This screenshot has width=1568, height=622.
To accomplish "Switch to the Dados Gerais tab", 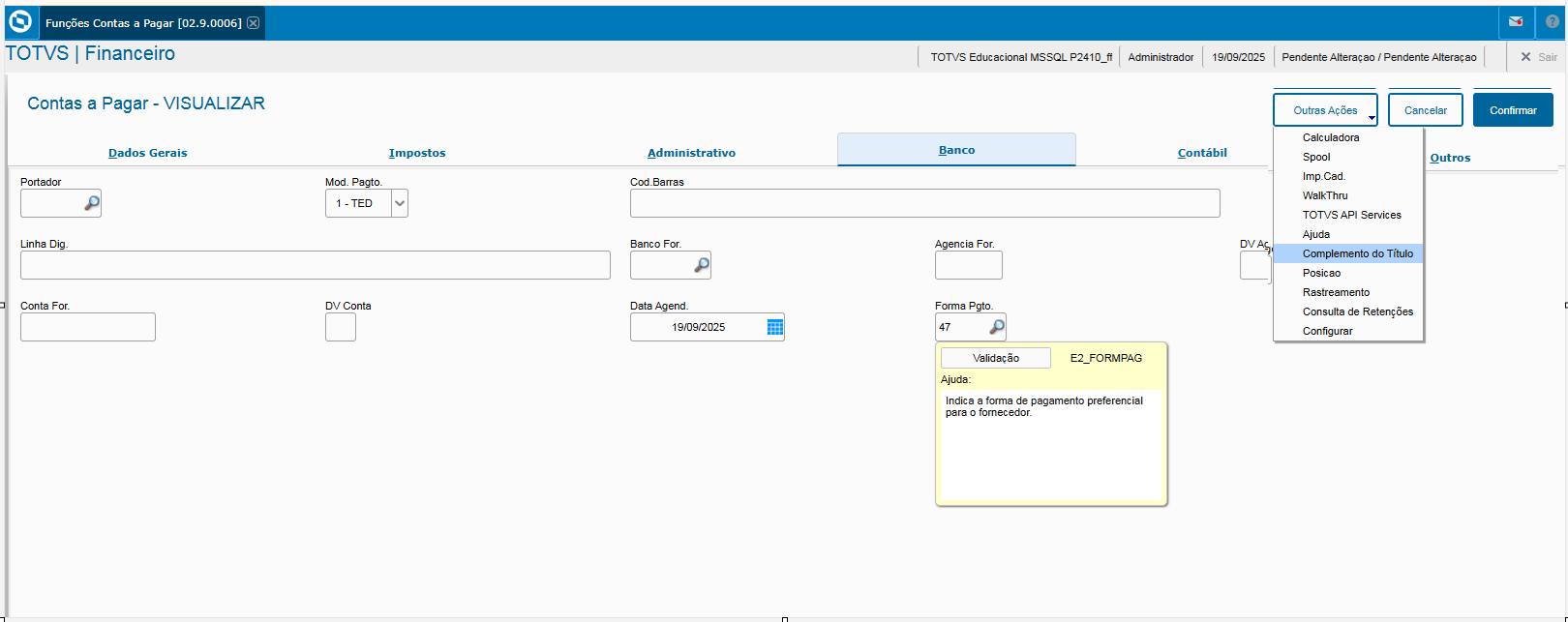I will point(147,153).
